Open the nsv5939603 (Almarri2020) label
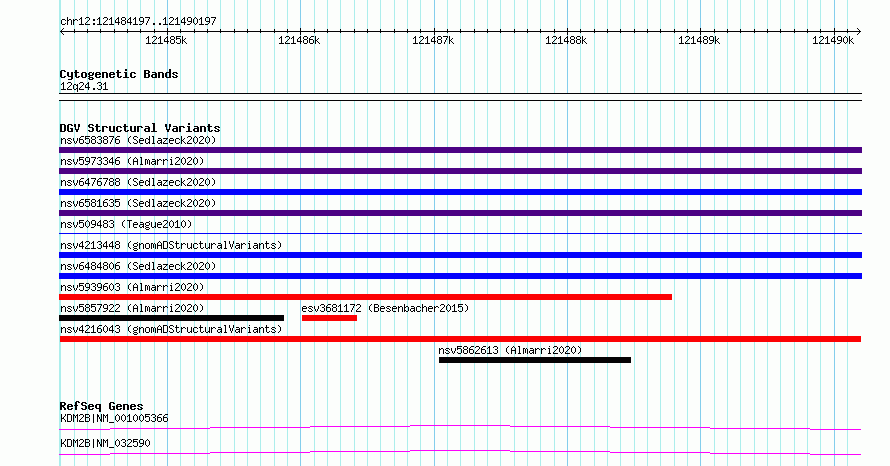 point(132,287)
